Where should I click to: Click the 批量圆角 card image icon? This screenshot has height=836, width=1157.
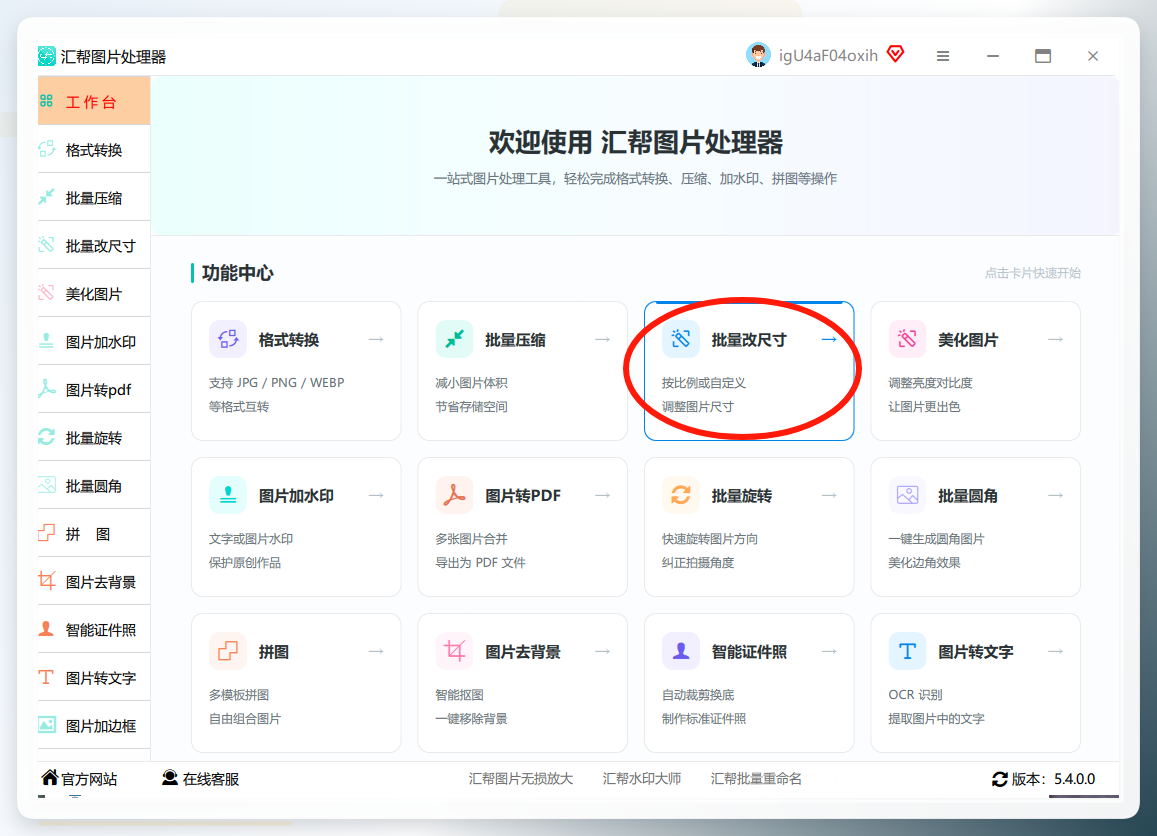coord(908,495)
